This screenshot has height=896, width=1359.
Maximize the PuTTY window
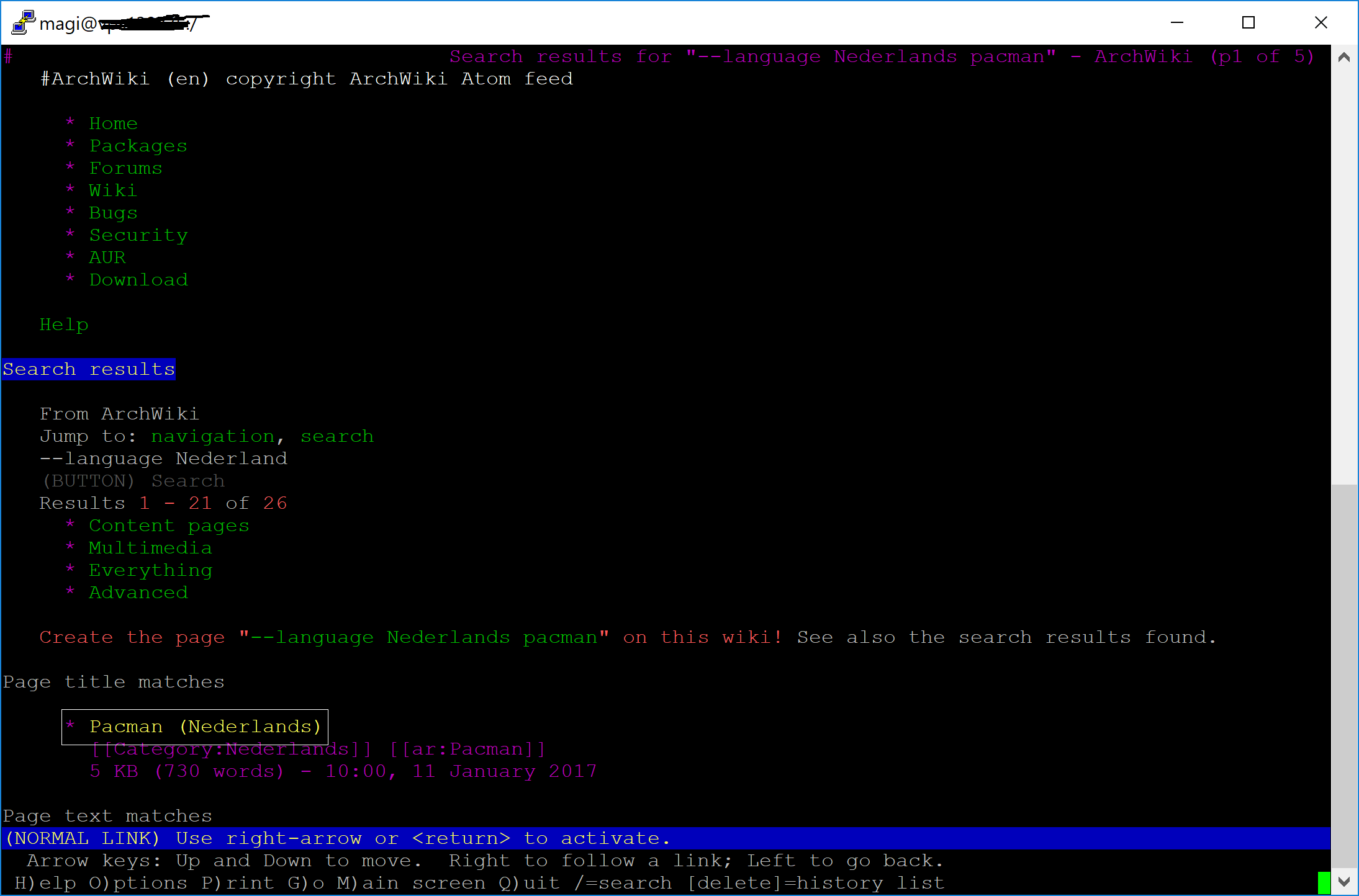(x=1248, y=23)
